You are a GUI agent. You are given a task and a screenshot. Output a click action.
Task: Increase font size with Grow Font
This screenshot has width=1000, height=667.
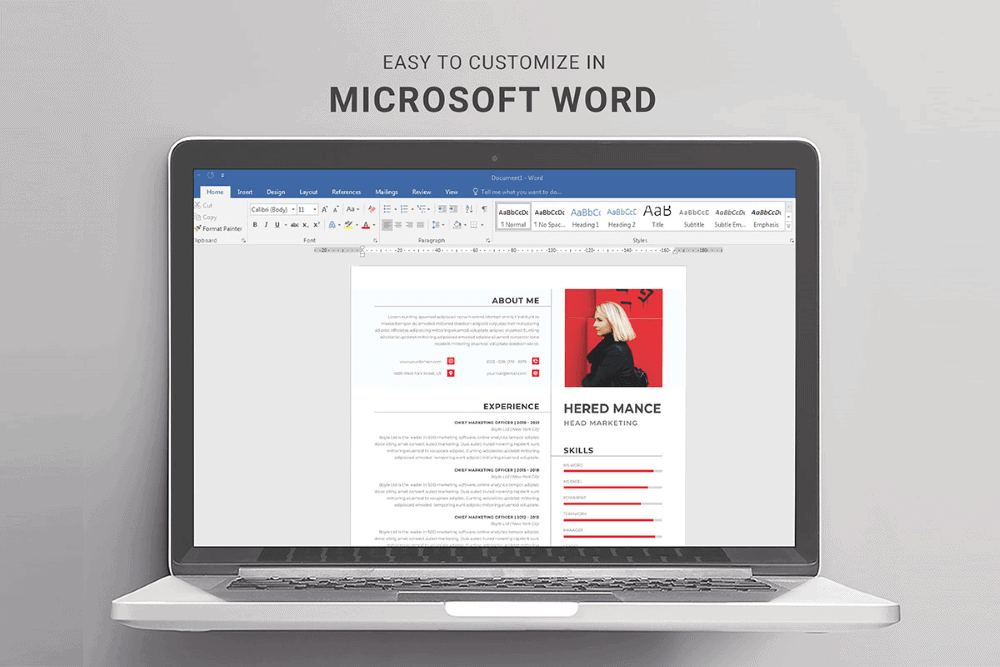click(x=325, y=209)
